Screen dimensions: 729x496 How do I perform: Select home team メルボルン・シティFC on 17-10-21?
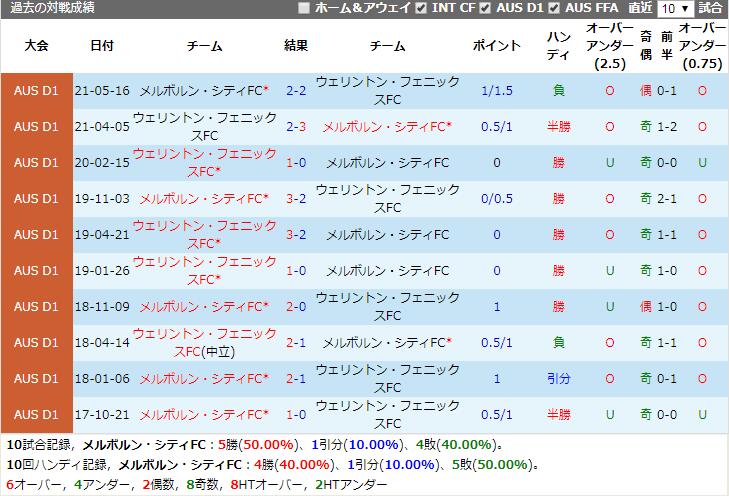point(204,415)
